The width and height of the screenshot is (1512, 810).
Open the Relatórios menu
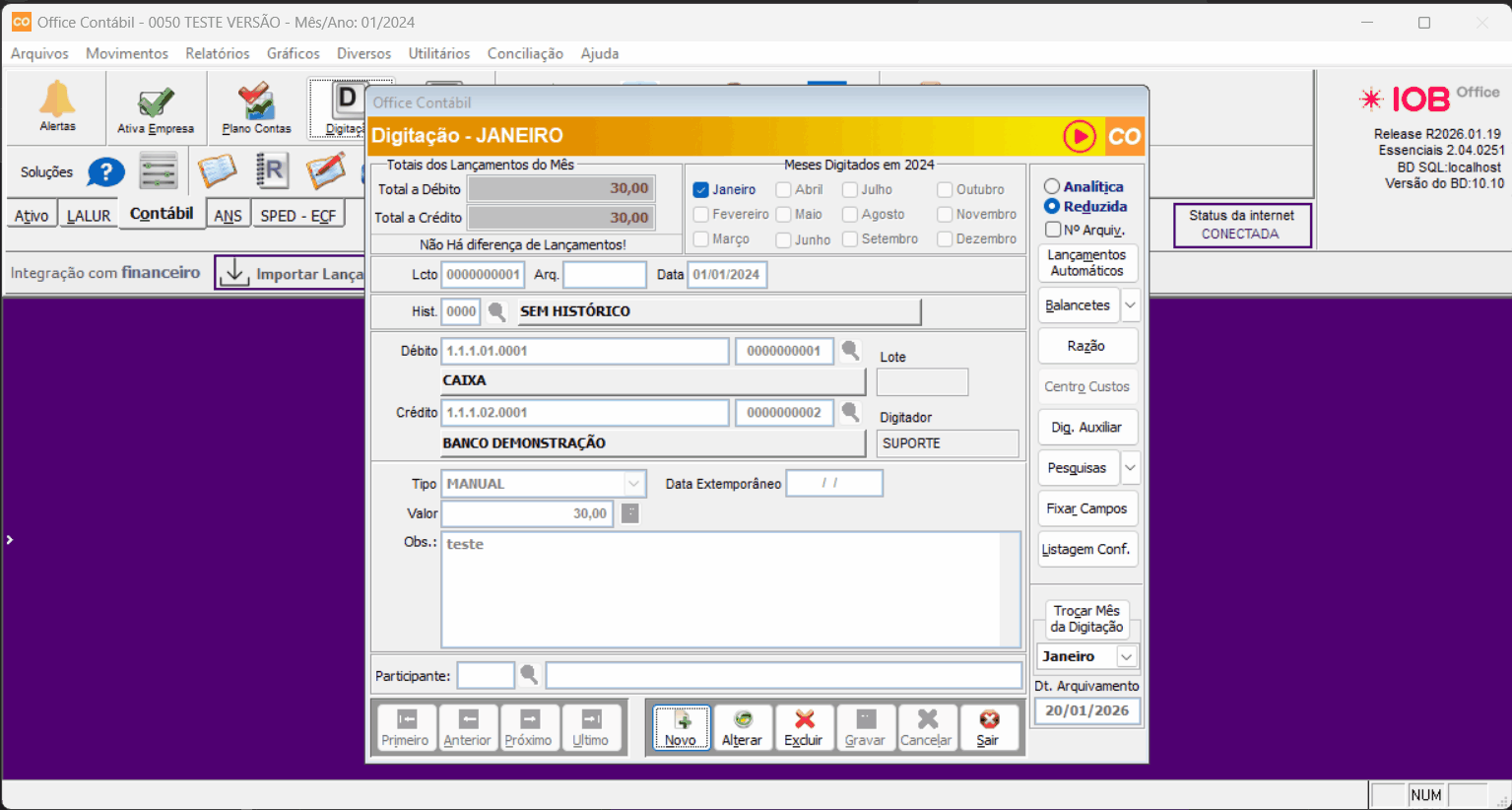click(217, 53)
